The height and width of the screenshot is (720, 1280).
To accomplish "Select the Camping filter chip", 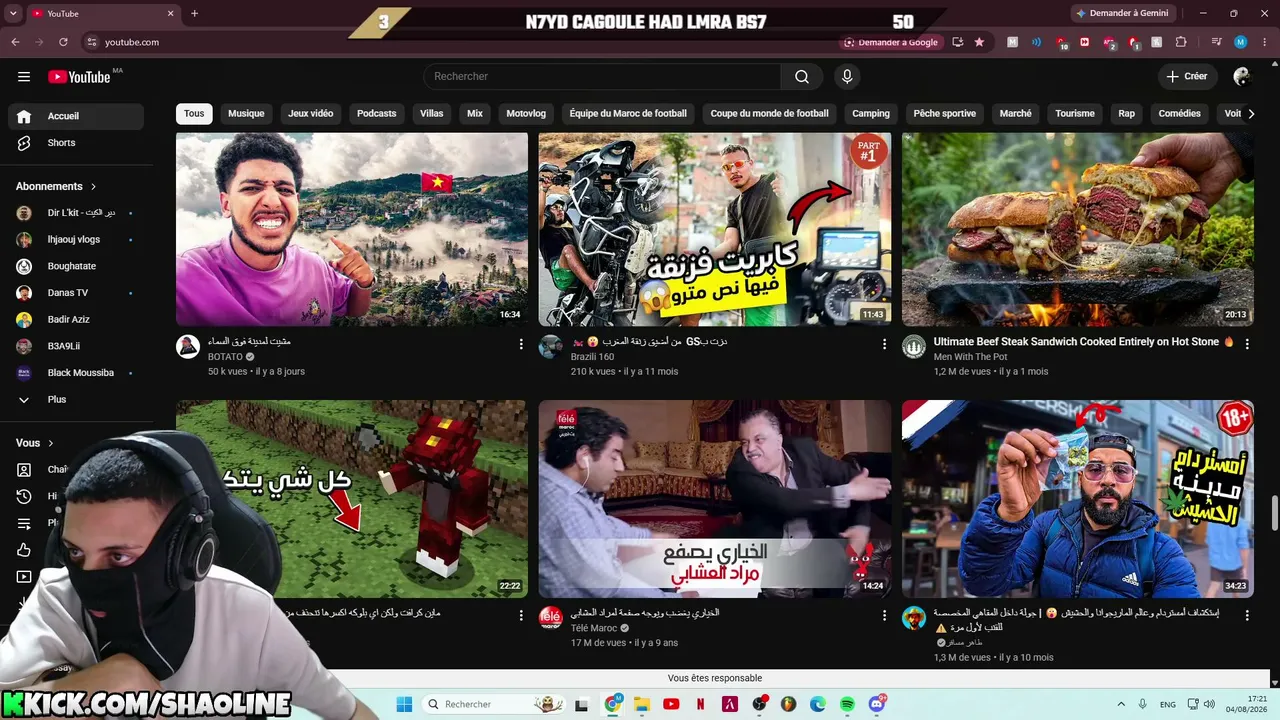I will [x=871, y=114].
